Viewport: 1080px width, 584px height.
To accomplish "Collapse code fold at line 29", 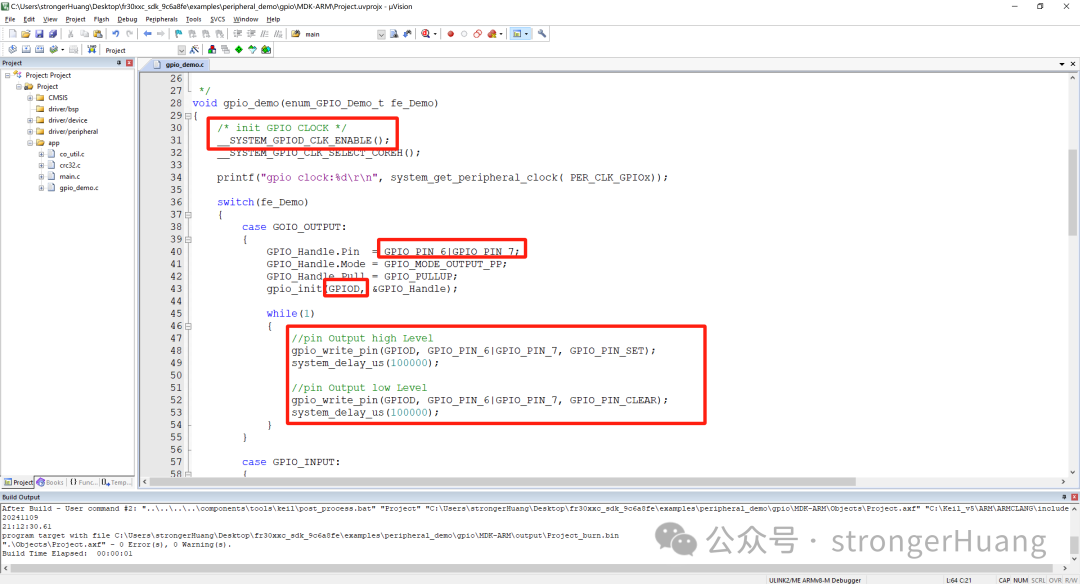I will [x=188, y=116].
